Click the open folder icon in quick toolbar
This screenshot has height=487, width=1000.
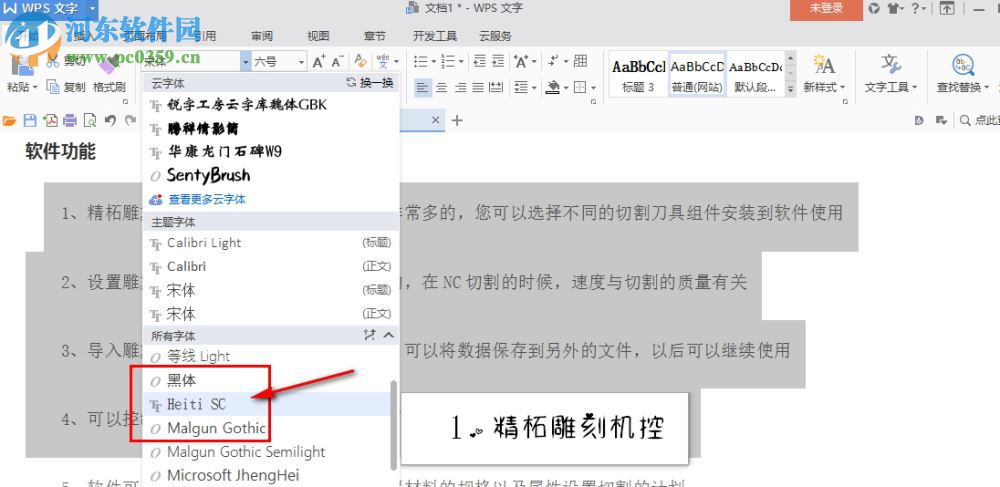click(x=10, y=120)
